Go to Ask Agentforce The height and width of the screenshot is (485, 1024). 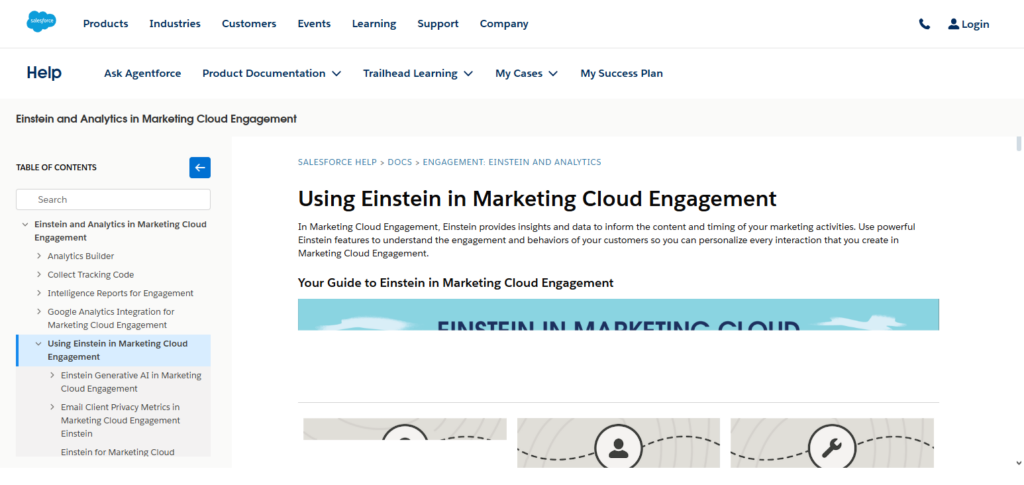tap(142, 73)
